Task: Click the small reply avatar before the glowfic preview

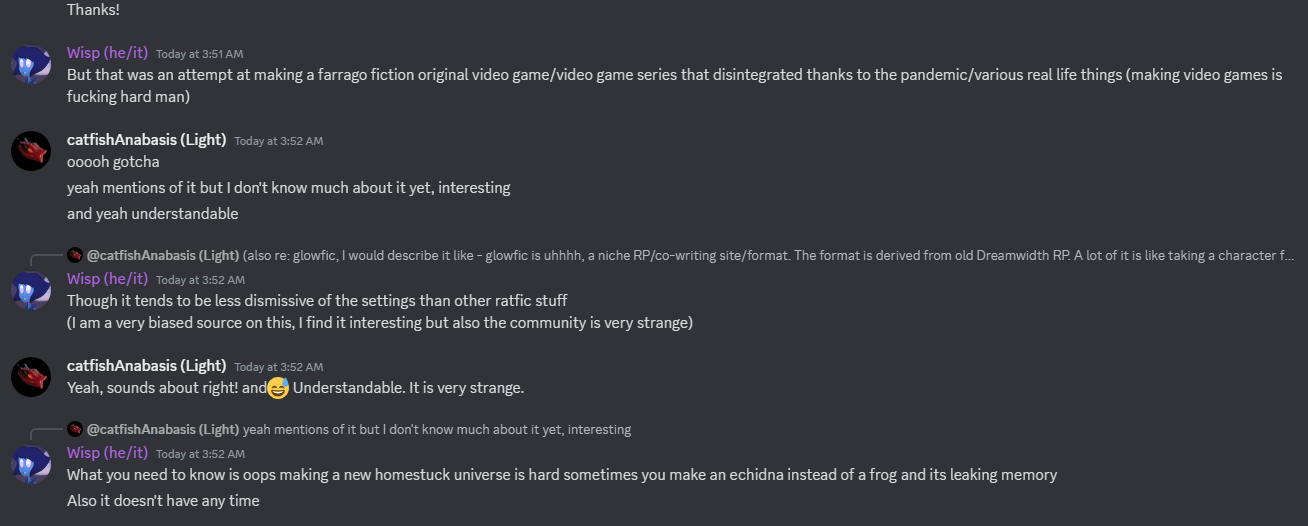Action: 75,256
